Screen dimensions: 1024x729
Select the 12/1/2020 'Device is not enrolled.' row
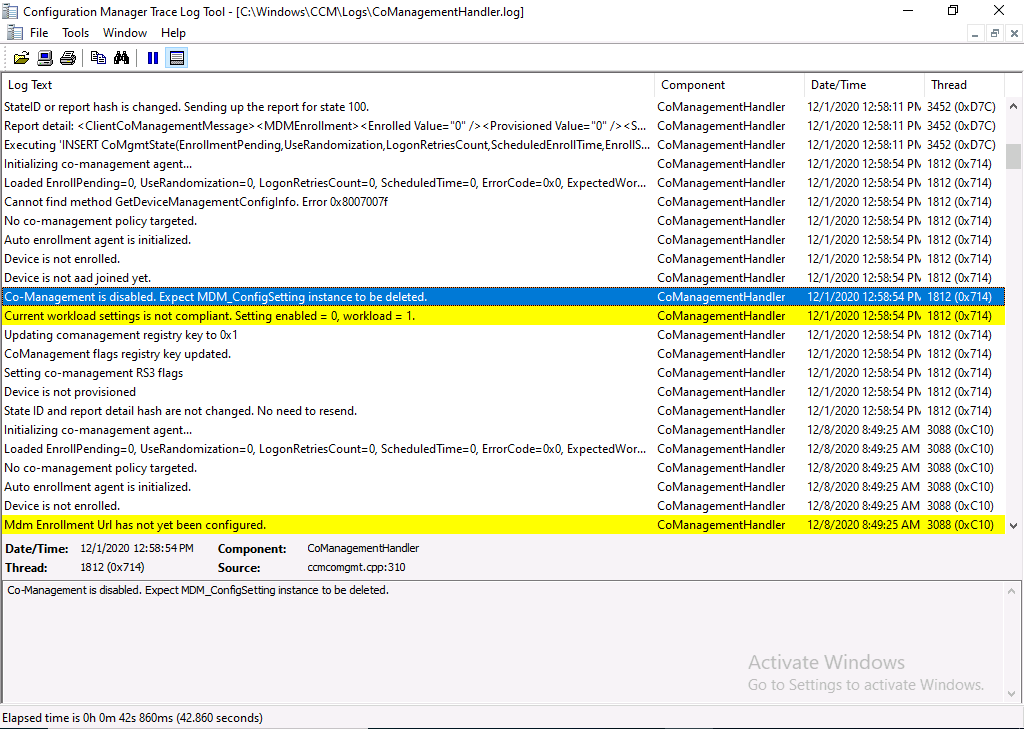point(503,259)
